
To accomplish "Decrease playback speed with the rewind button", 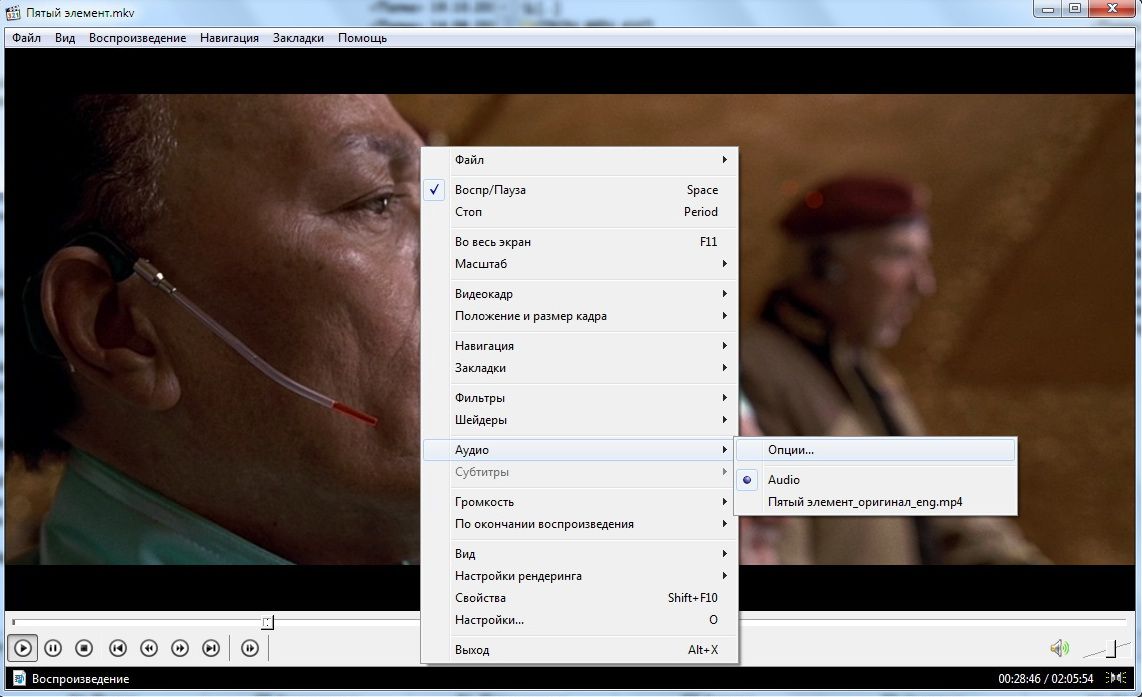I will pyautogui.click(x=149, y=647).
